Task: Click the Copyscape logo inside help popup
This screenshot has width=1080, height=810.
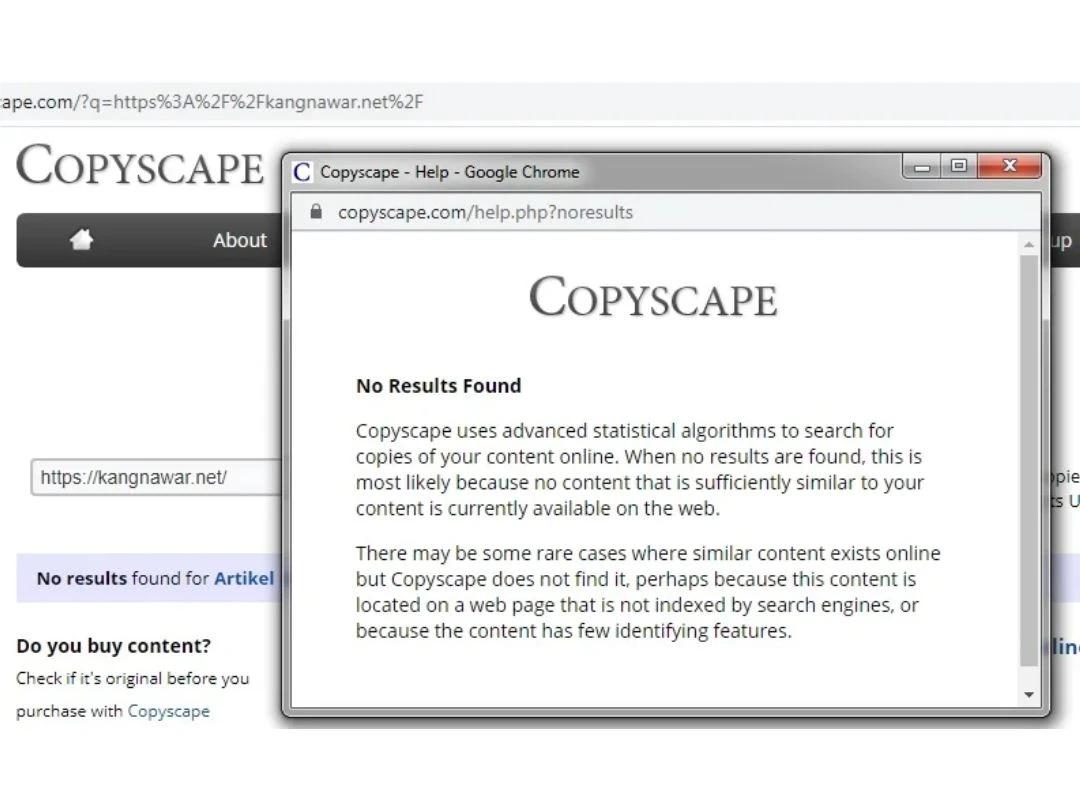Action: point(653,297)
